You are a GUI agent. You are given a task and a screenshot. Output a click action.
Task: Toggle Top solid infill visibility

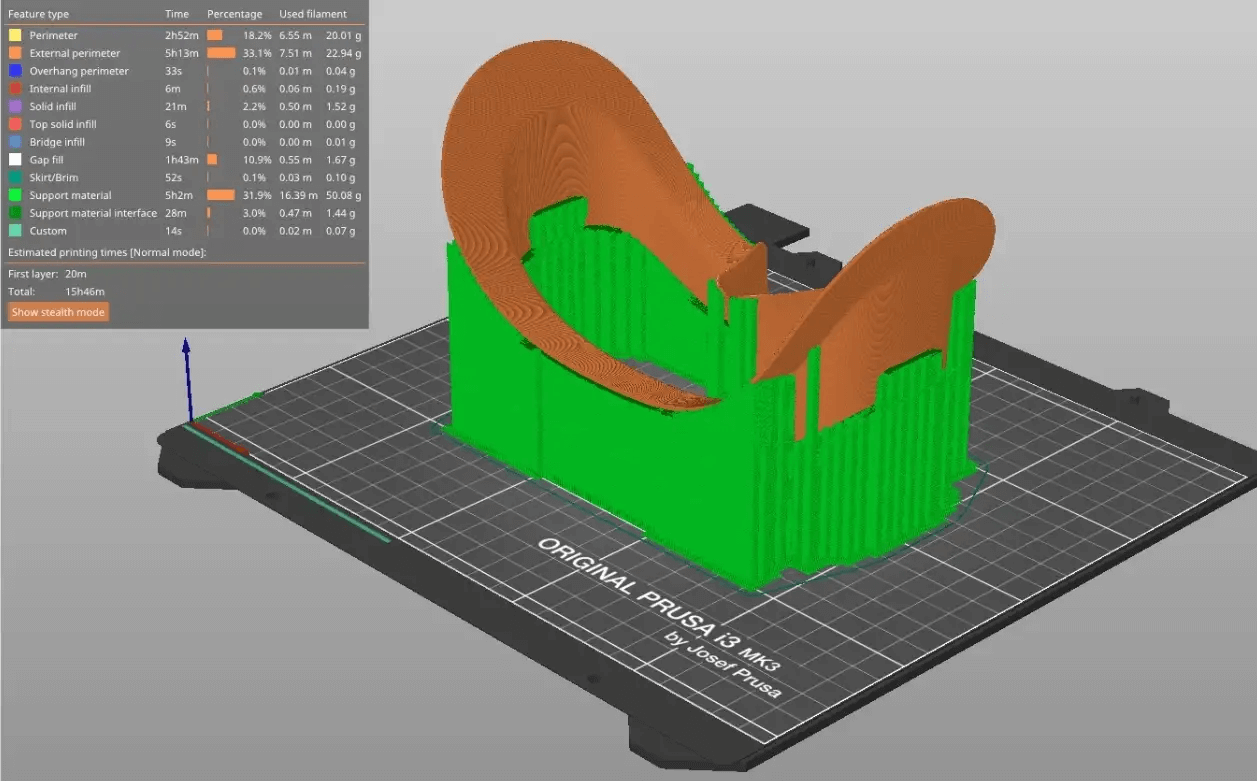(62, 125)
